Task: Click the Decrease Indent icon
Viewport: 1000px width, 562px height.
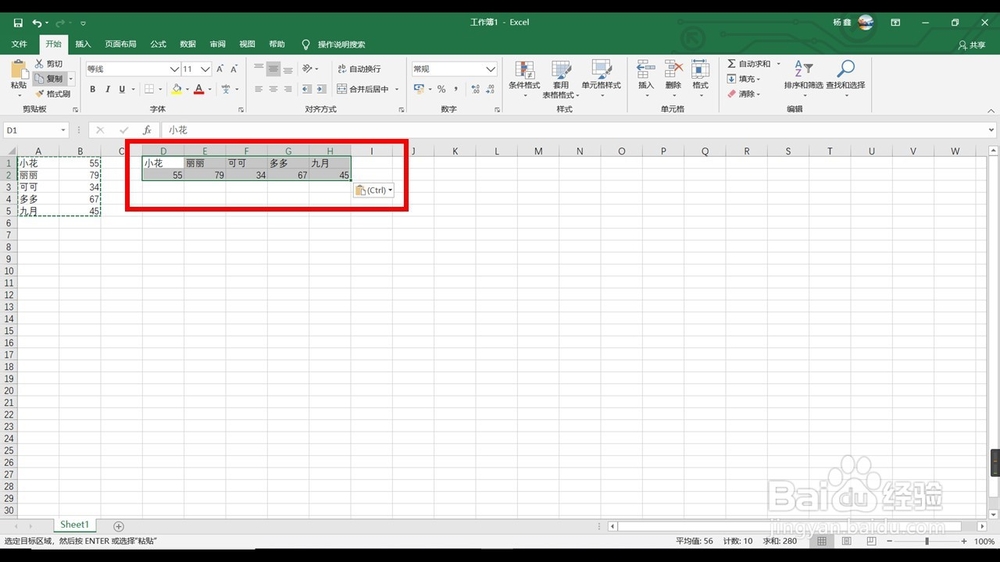Action: coord(307,89)
